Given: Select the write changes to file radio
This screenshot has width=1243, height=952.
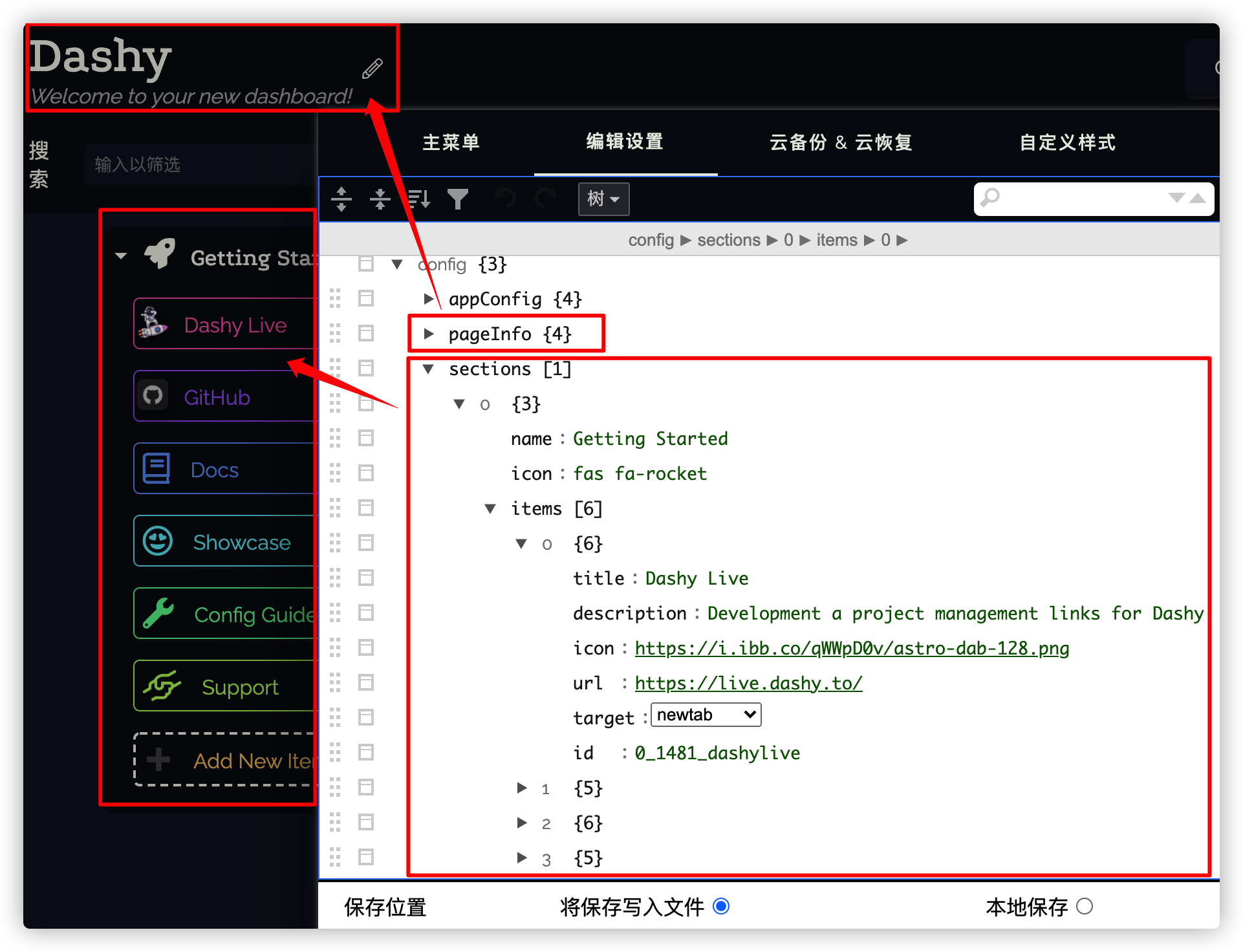Looking at the screenshot, I should 721,906.
